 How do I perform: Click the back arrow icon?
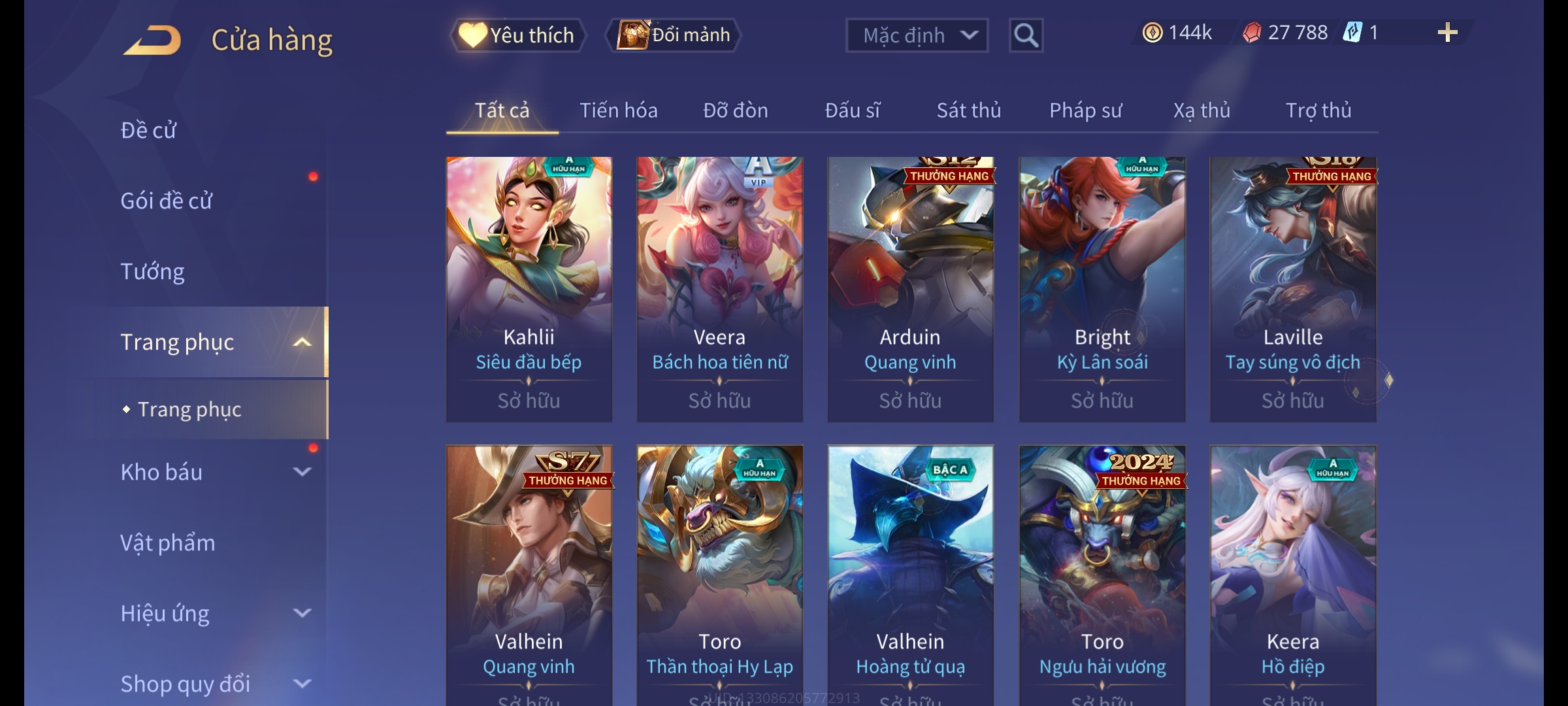(152, 40)
